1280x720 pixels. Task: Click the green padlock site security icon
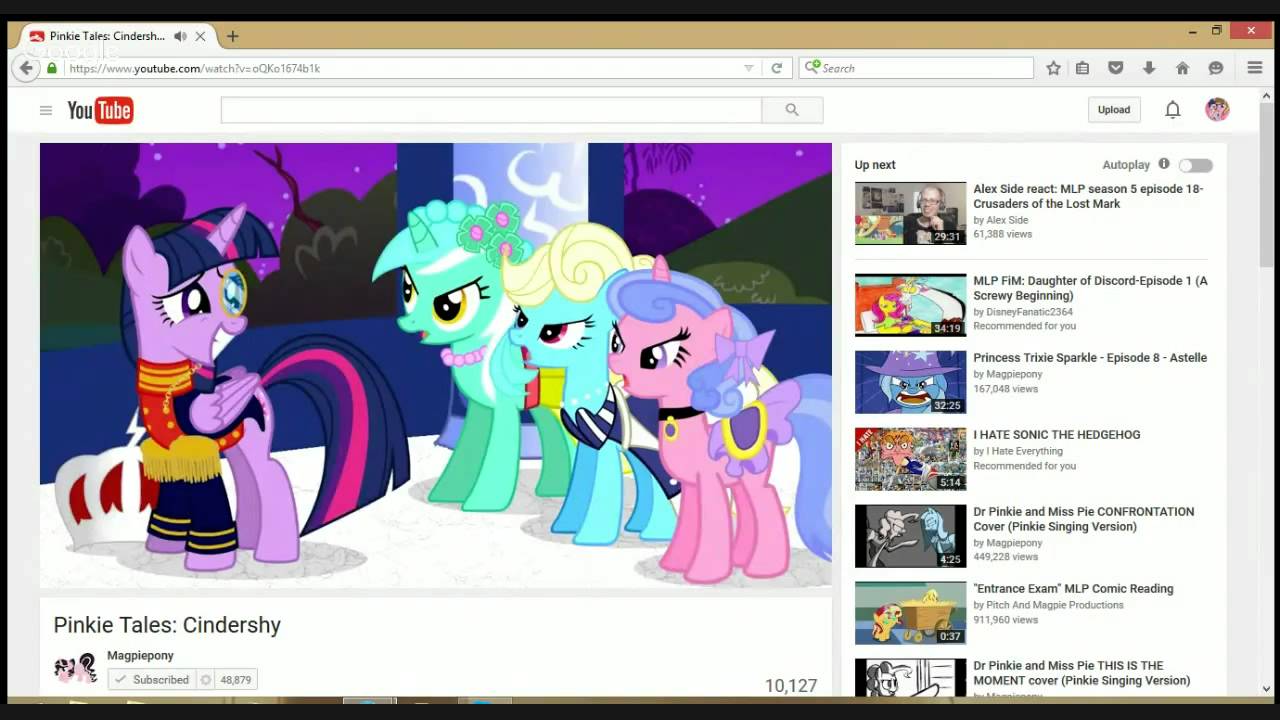(x=52, y=68)
